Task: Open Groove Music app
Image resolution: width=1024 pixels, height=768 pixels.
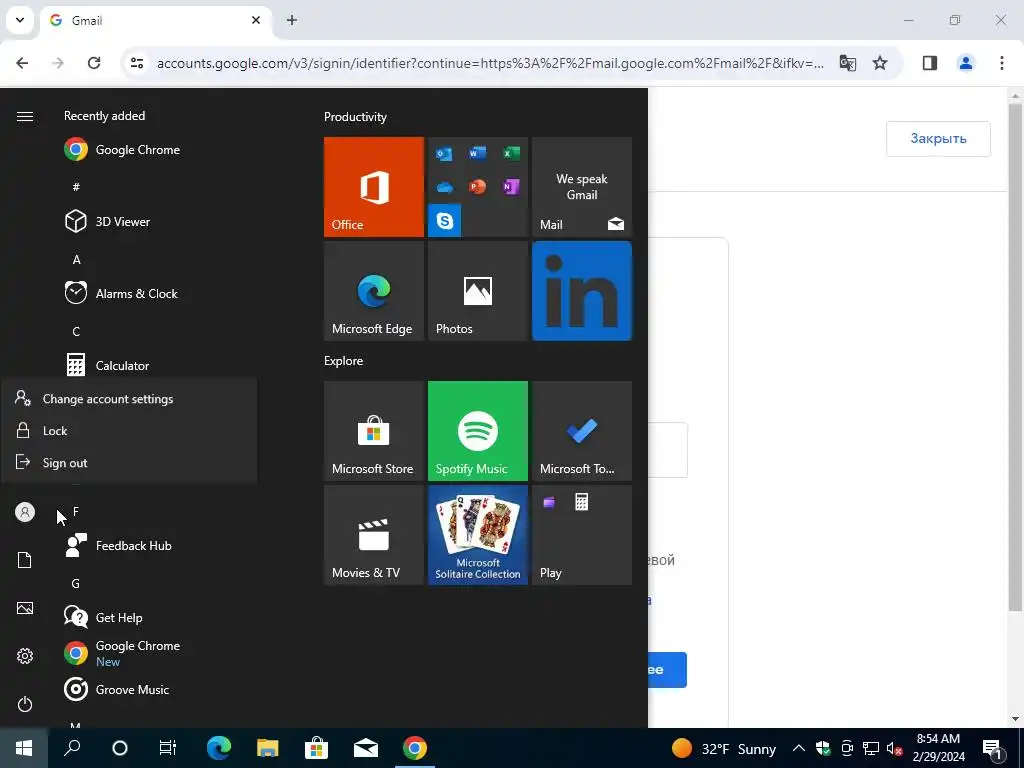Action: tap(117, 689)
